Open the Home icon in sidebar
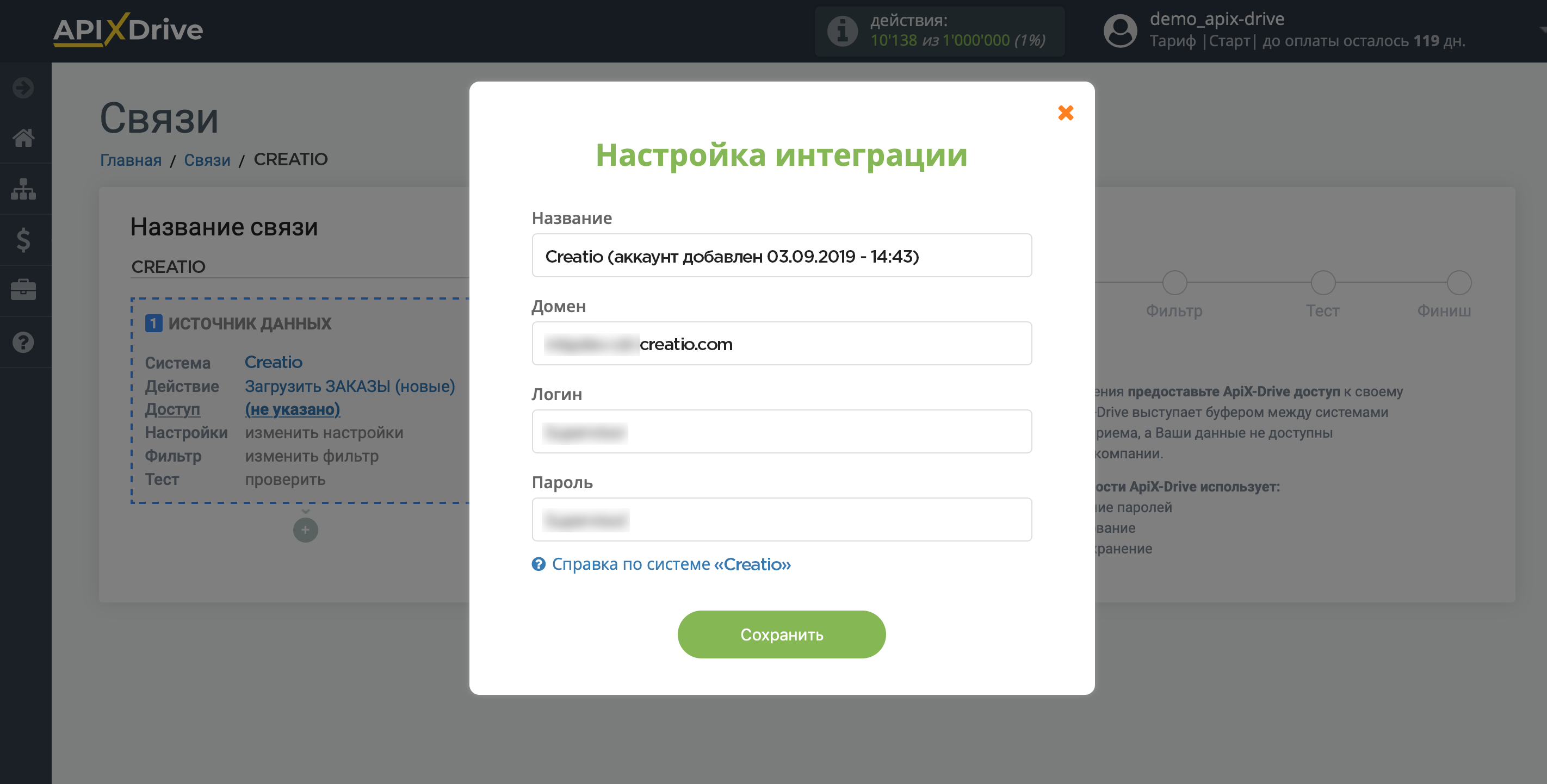Image resolution: width=1547 pixels, height=784 pixels. (23, 138)
